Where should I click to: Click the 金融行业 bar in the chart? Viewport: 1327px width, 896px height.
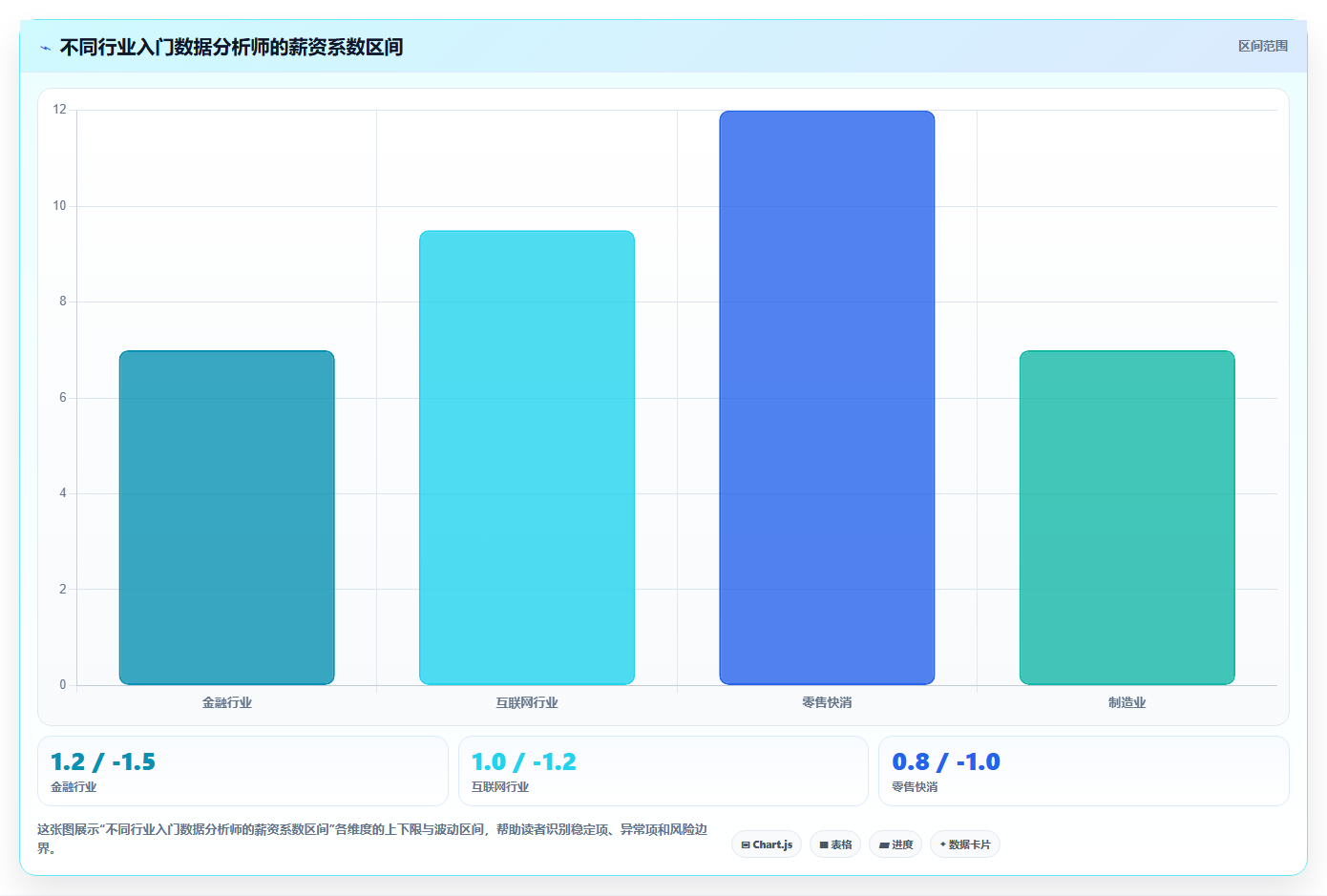pos(227,517)
